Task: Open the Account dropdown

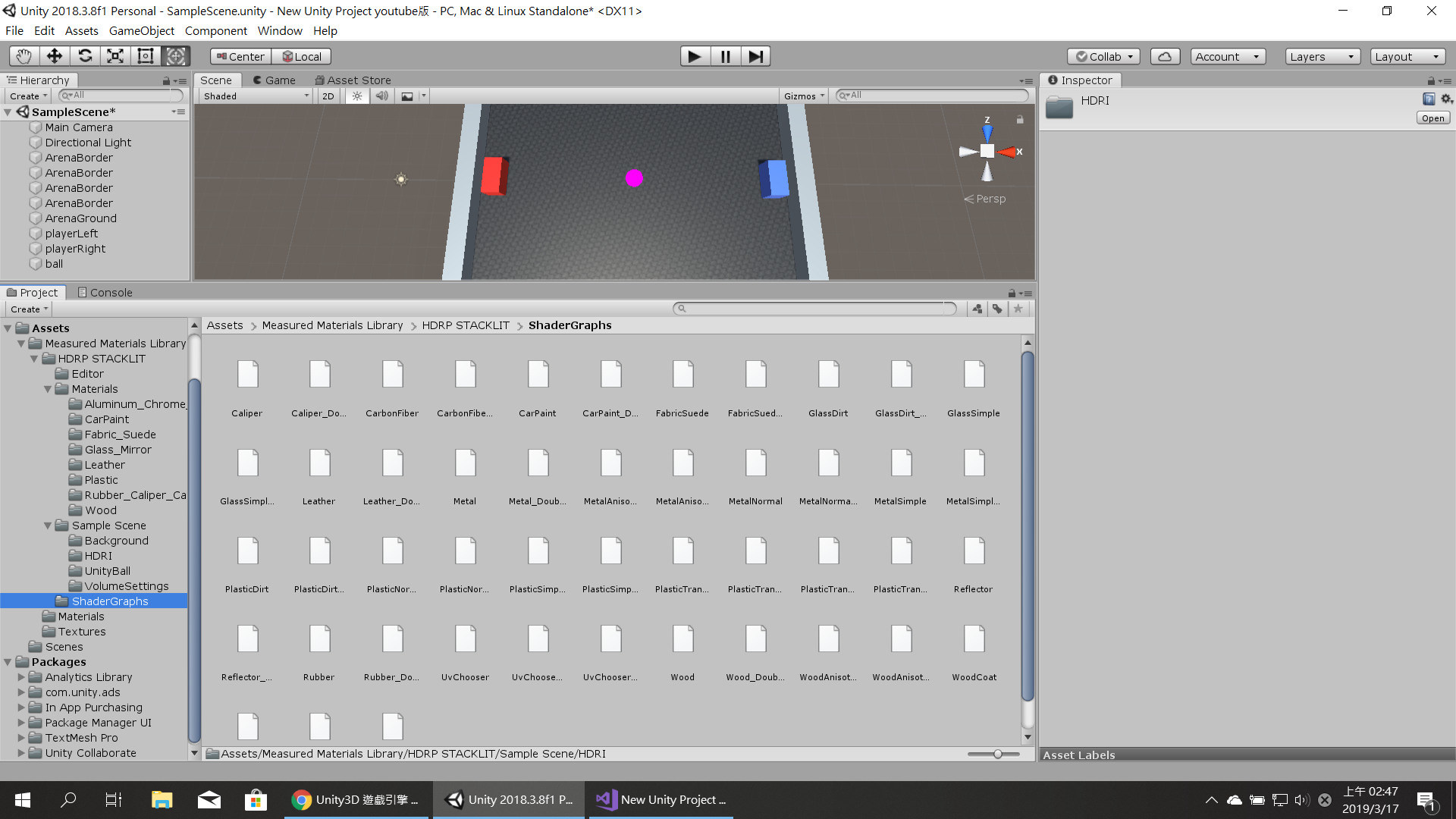Action: [x=1228, y=57]
